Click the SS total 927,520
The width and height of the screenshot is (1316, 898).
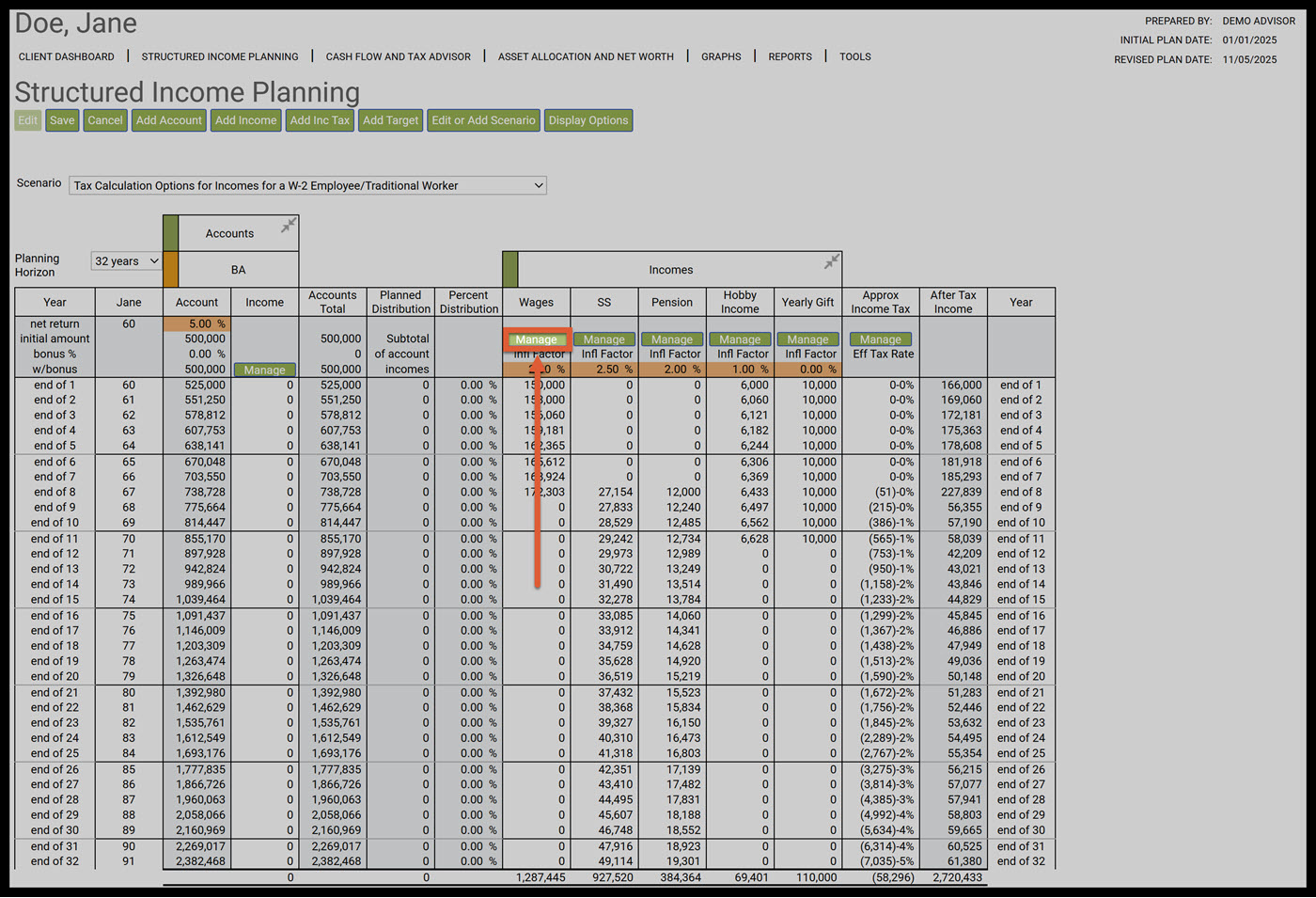click(613, 877)
